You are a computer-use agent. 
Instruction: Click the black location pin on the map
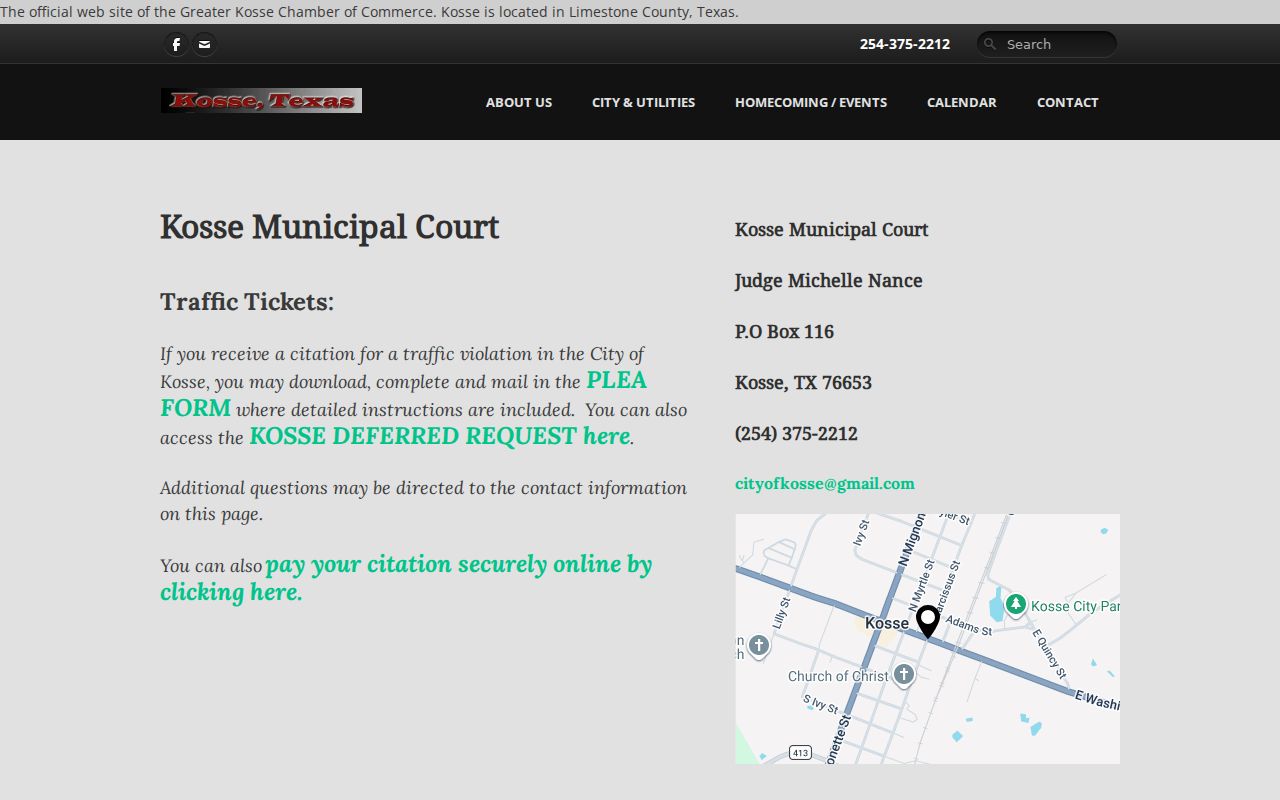tap(928, 622)
